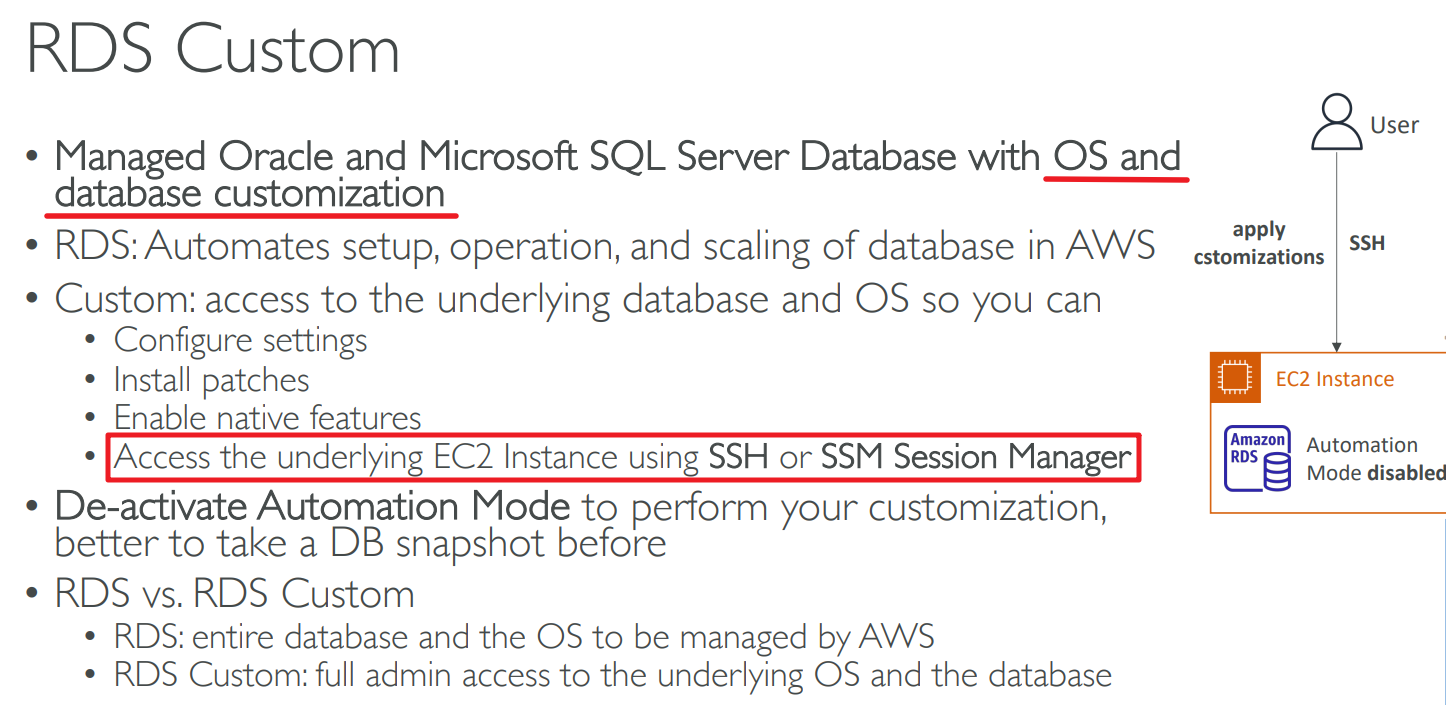The height and width of the screenshot is (705, 1446).
Task: Click the "SSH" label beside the diagram arrow
Action: click(x=1367, y=243)
